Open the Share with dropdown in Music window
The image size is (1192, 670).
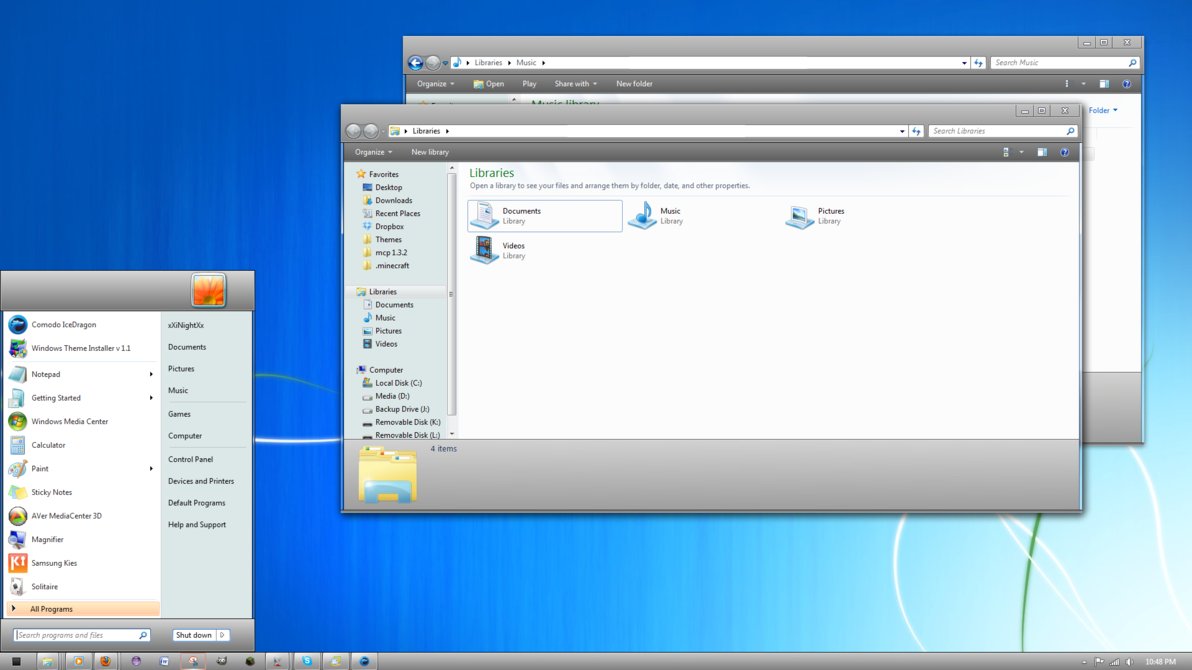tap(575, 84)
